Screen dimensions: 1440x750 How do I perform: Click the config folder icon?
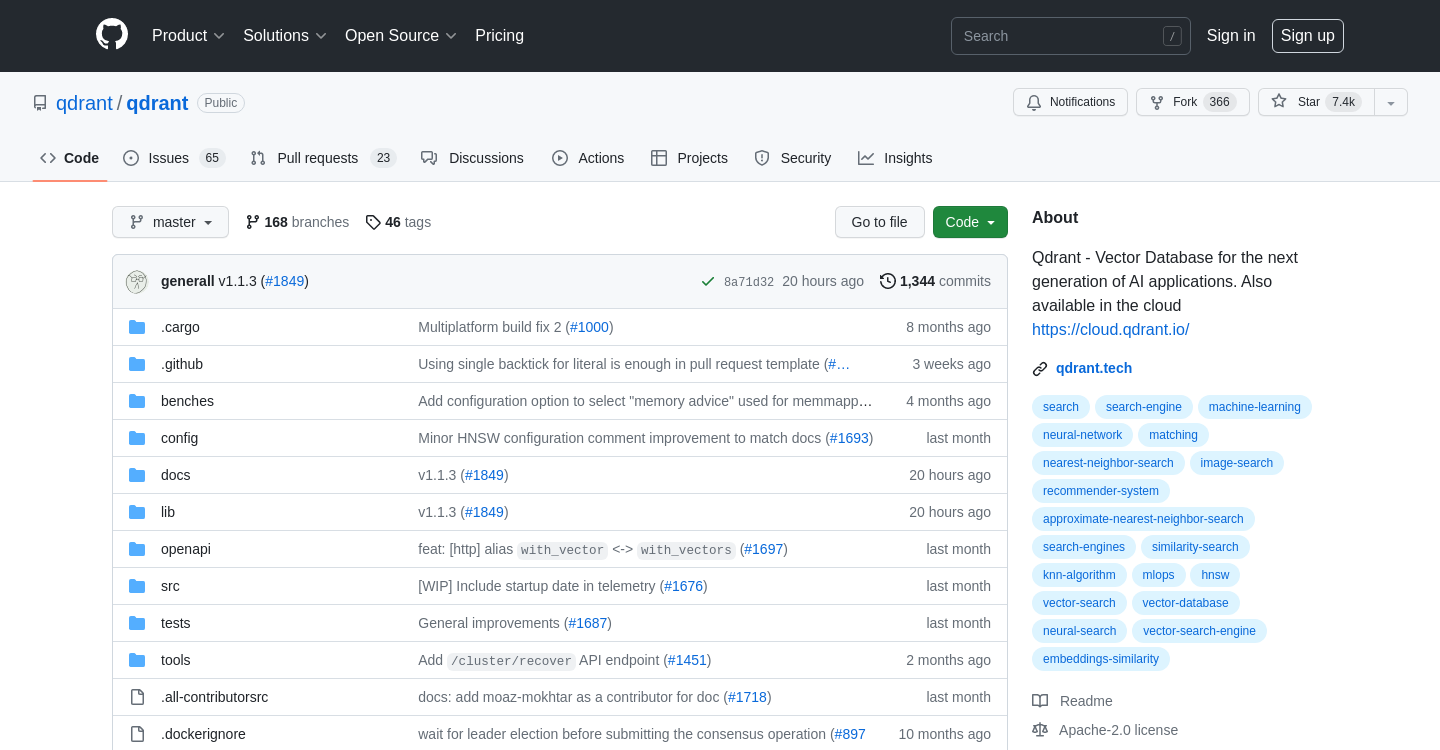tap(137, 438)
